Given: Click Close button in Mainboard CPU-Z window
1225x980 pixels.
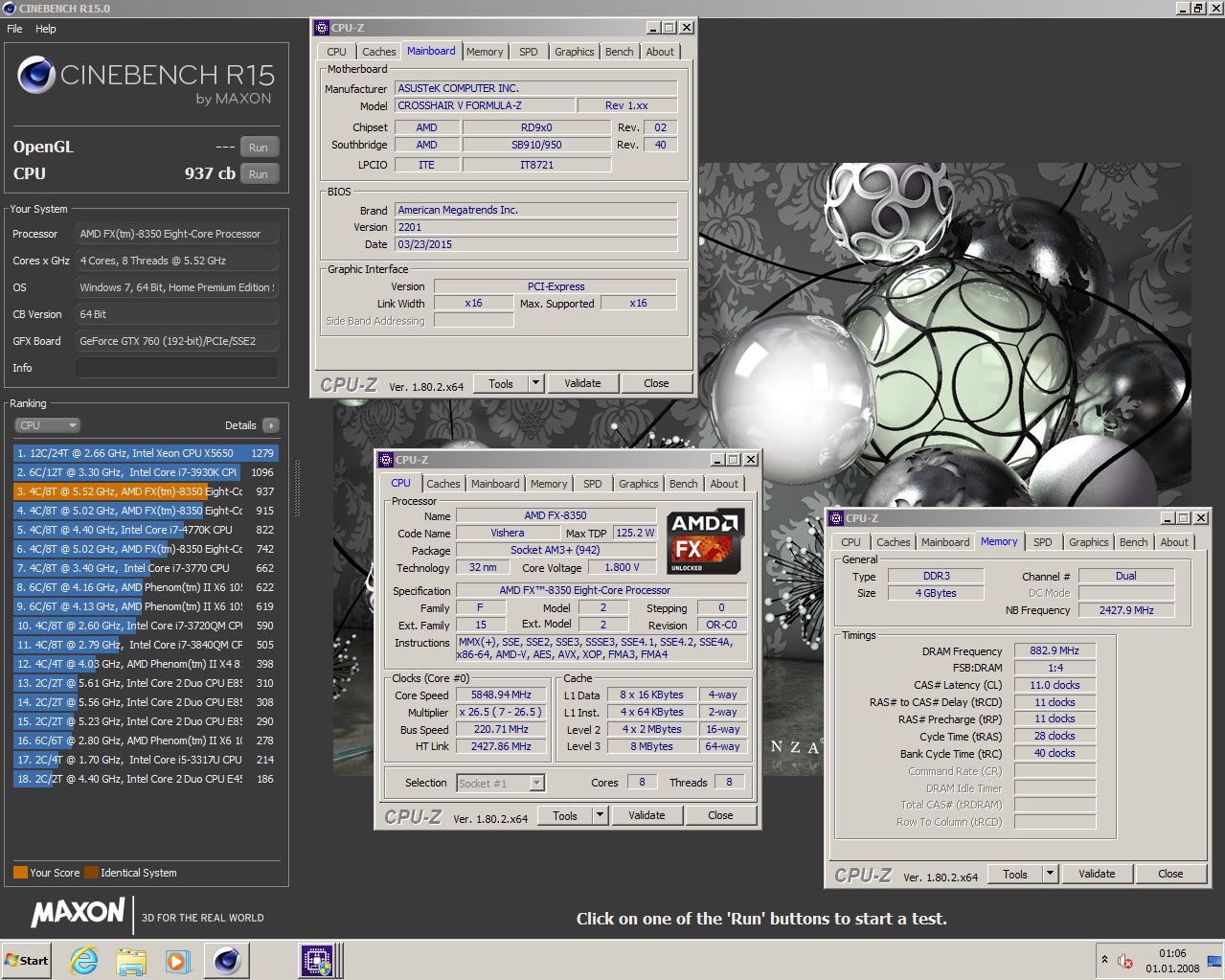Looking at the screenshot, I should tap(656, 383).
